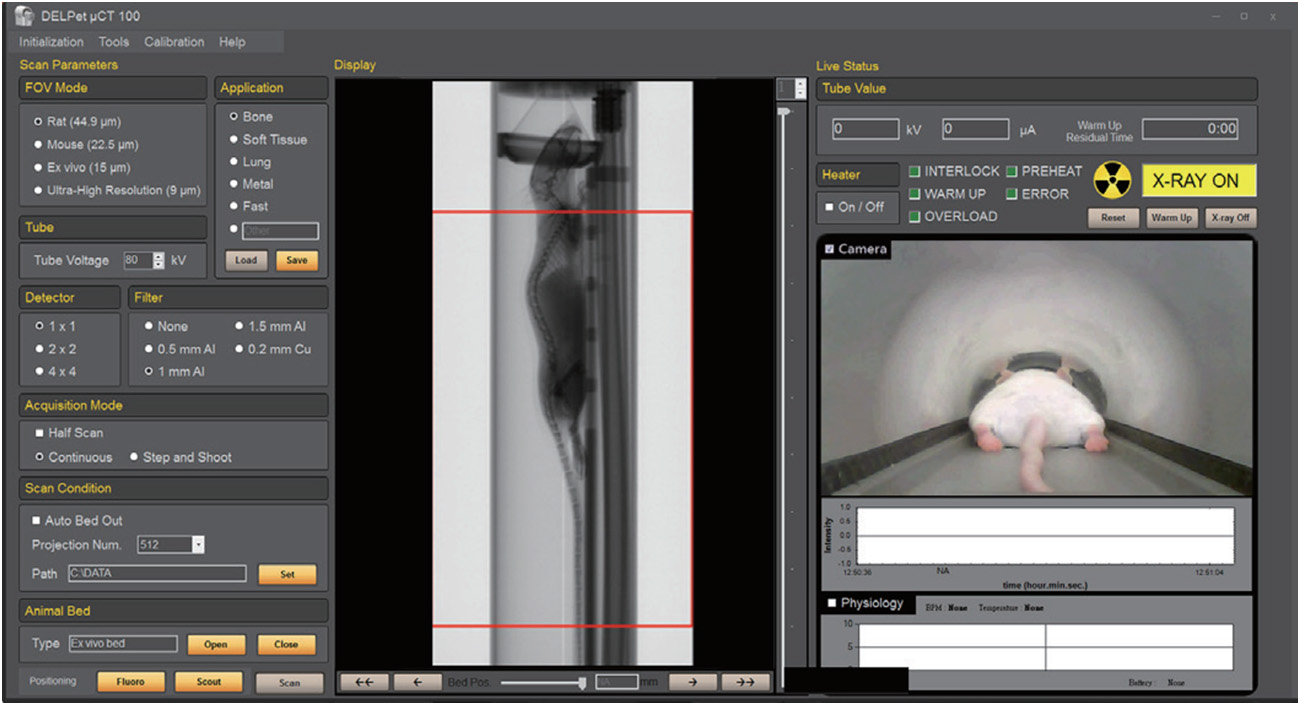Adjust Tube Voltage using the spinner arrows

coord(158,260)
